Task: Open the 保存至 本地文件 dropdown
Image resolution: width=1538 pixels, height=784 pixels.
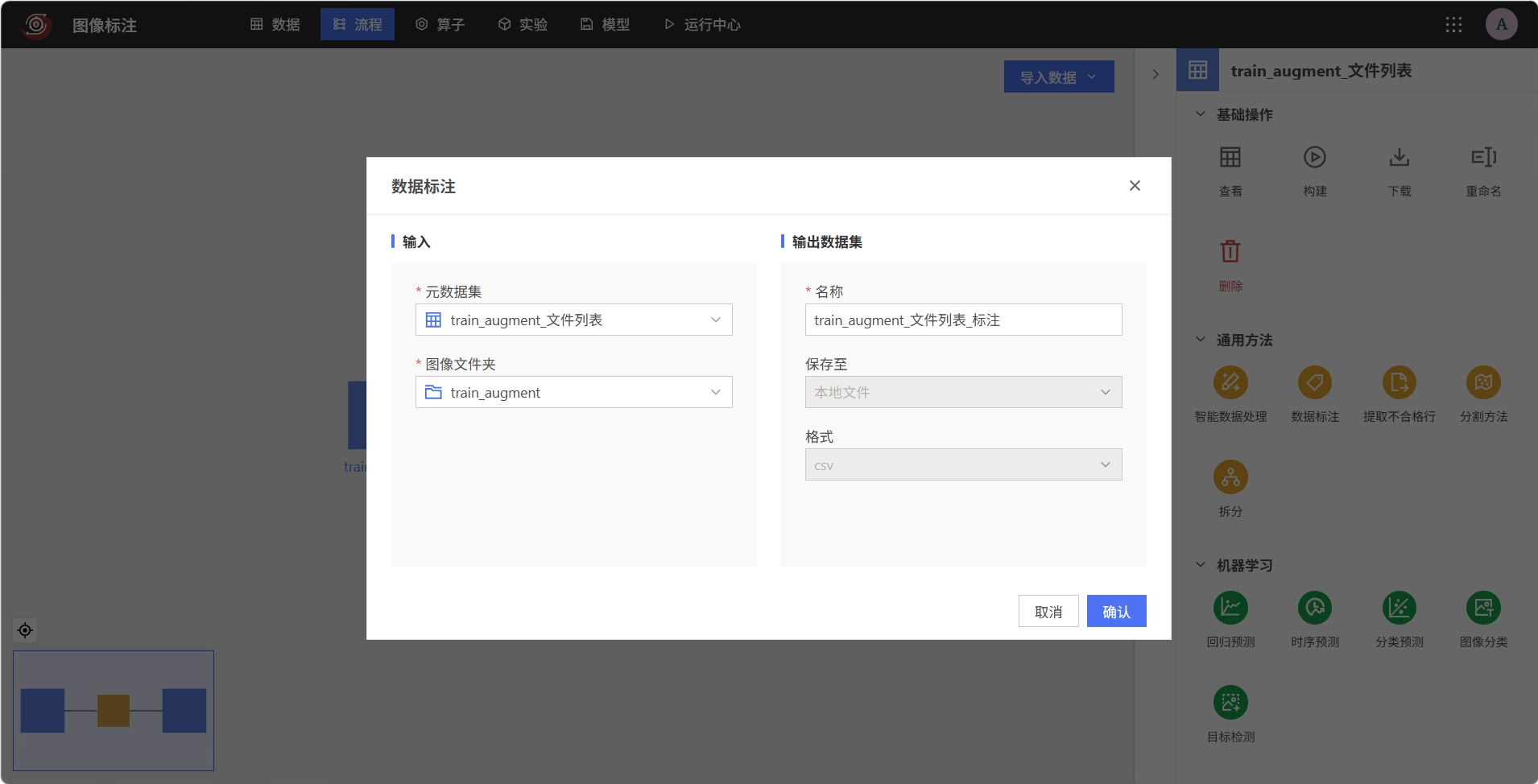Action: click(963, 392)
